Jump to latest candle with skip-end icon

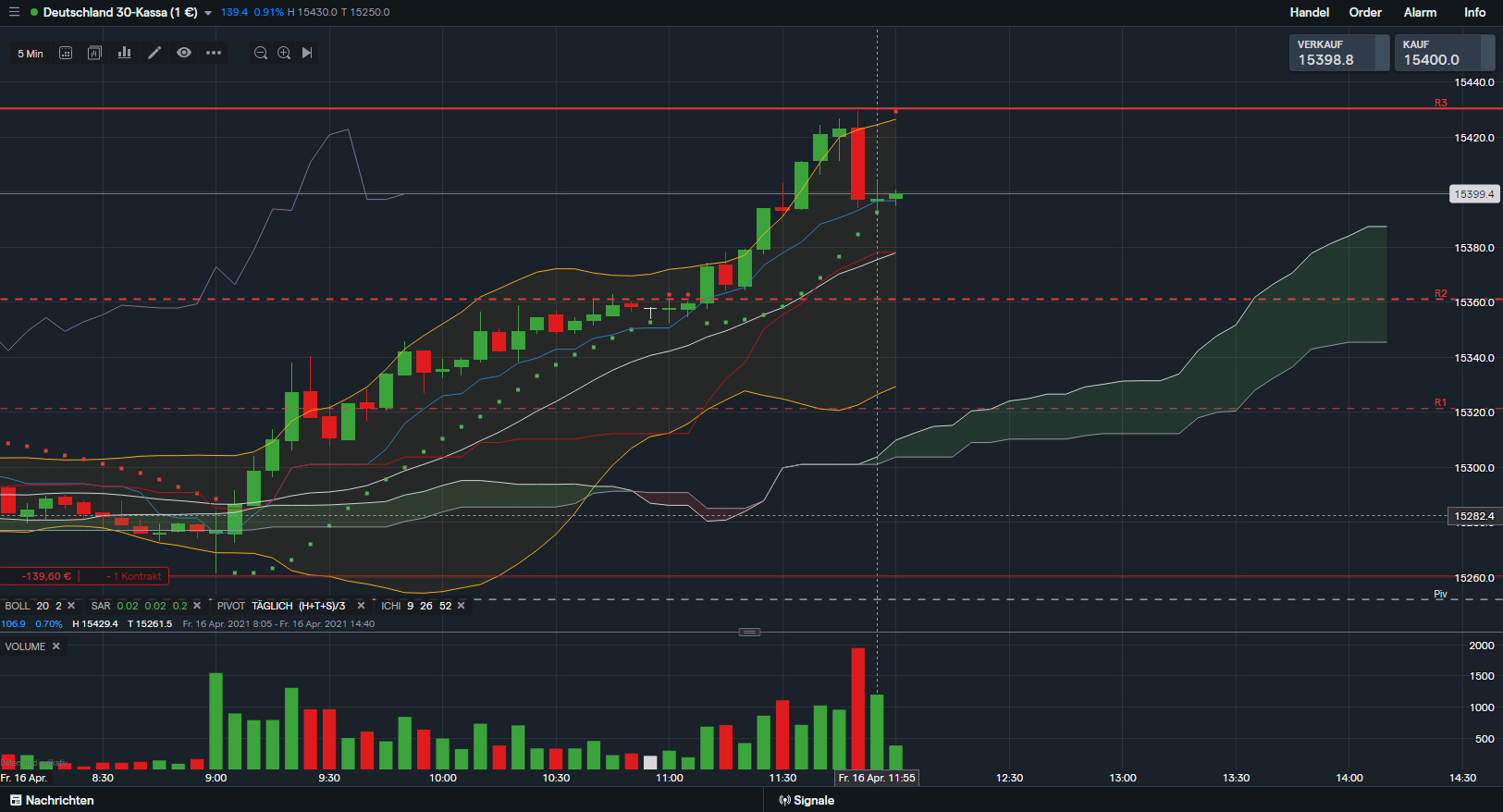[307, 53]
